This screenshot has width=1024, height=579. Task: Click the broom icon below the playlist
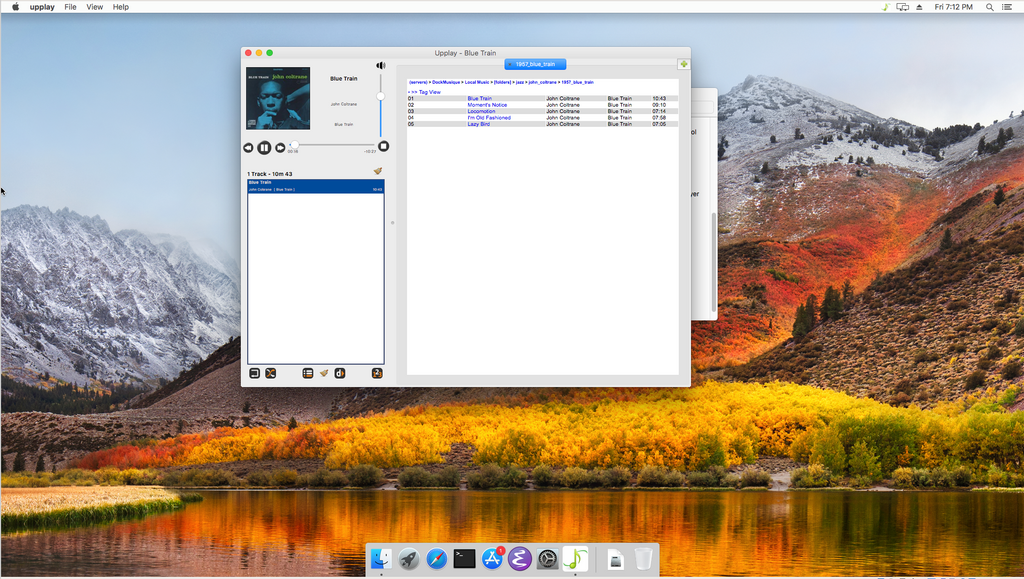[324, 373]
